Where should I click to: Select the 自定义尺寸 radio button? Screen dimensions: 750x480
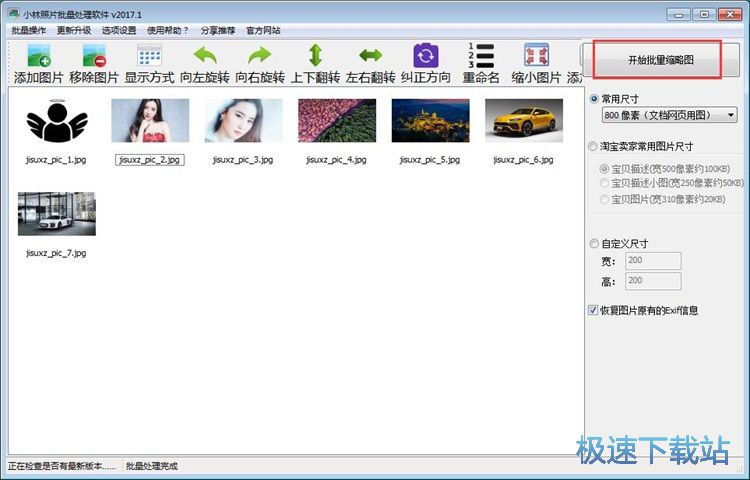pos(594,243)
